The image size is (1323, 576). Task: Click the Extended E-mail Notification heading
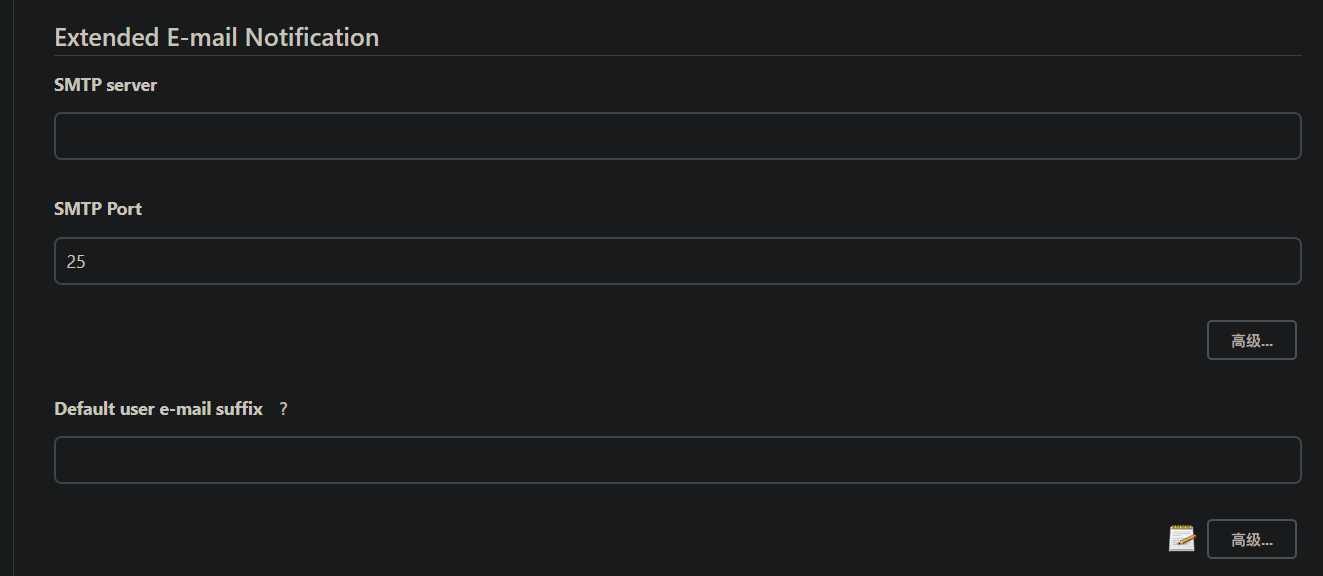[x=216, y=38]
